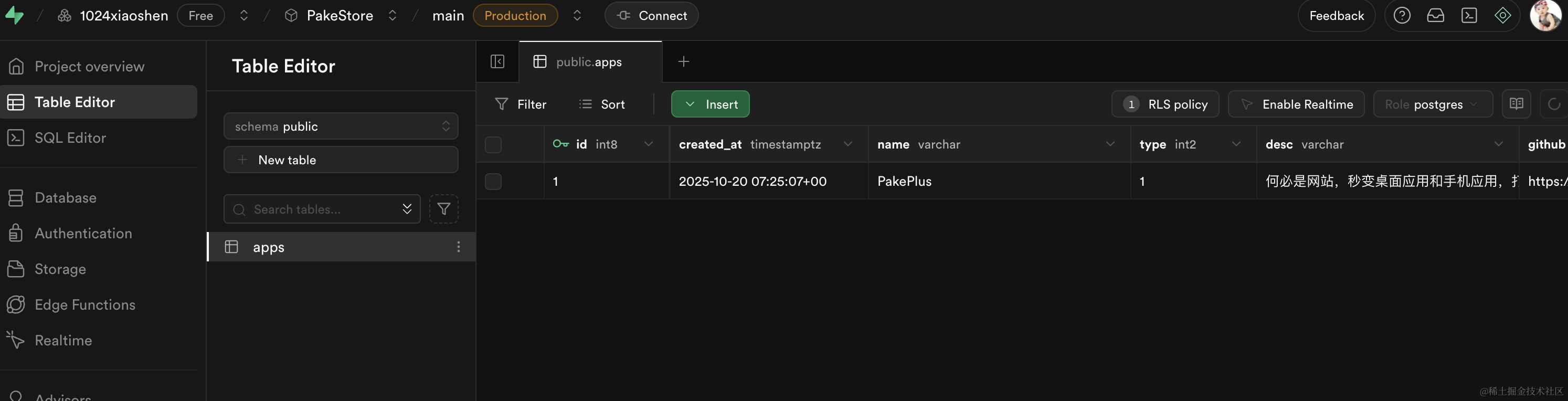Click the New table button
The height and width of the screenshot is (401, 1568).
(341, 160)
